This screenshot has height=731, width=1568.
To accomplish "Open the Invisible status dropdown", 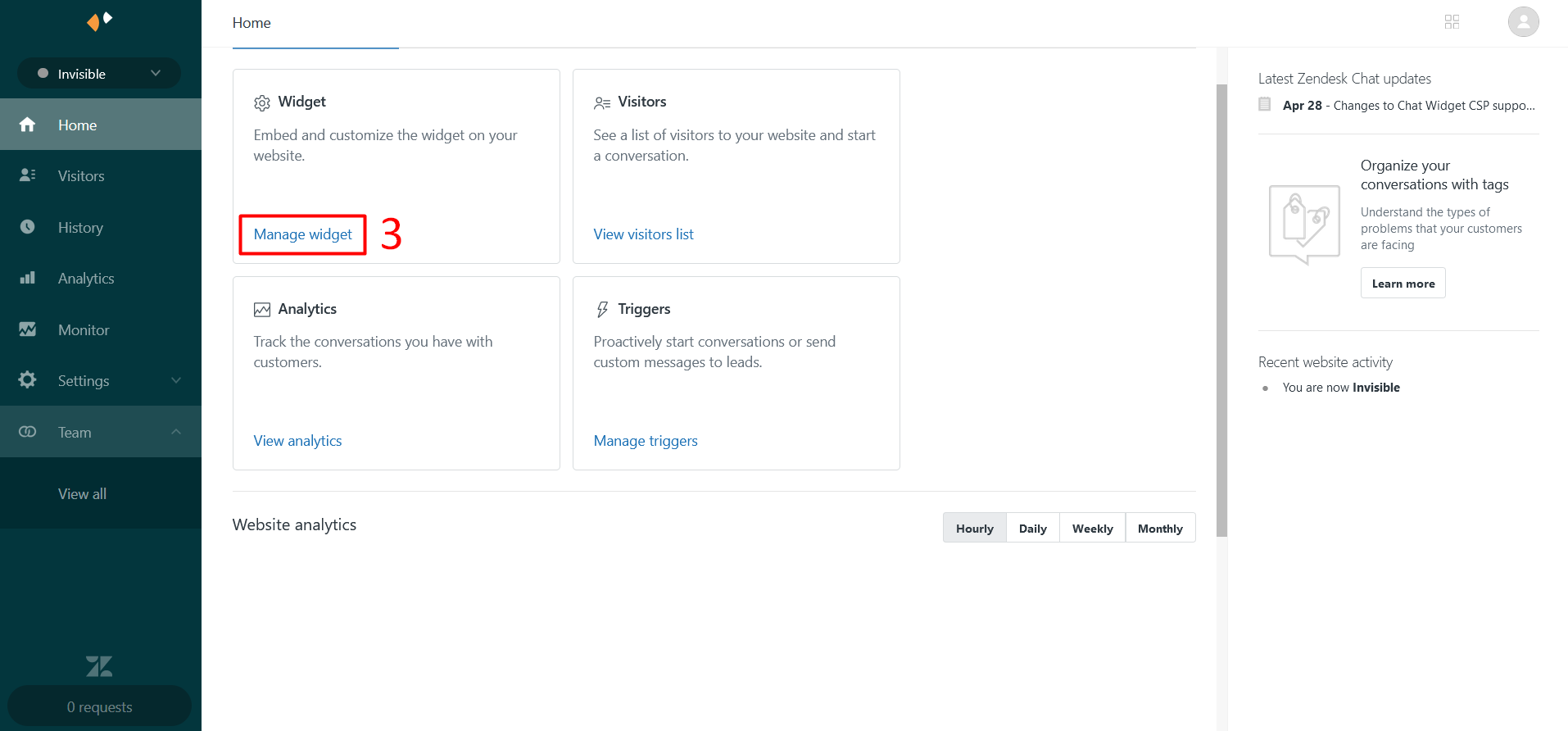I will click(x=99, y=74).
